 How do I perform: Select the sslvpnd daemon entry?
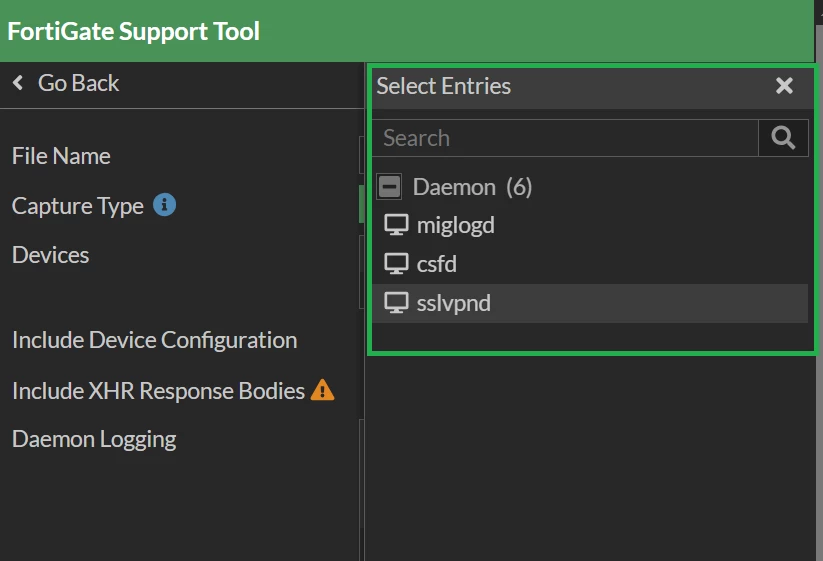(590, 303)
